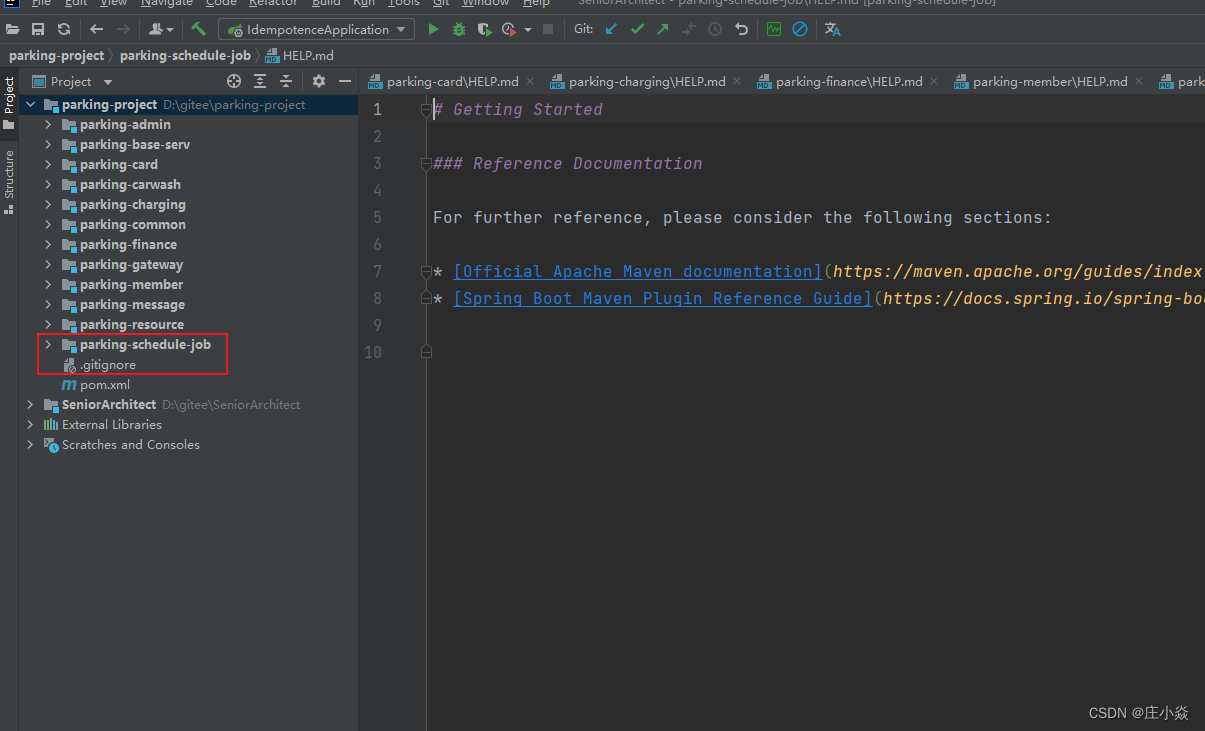The width and height of the screenshot is (1205, 731).
Task: Build project with the hammer icon
Action: 199,29
